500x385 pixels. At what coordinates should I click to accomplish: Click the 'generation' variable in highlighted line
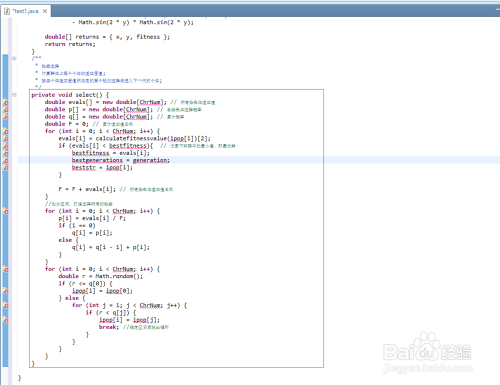(x=151, y=160)
